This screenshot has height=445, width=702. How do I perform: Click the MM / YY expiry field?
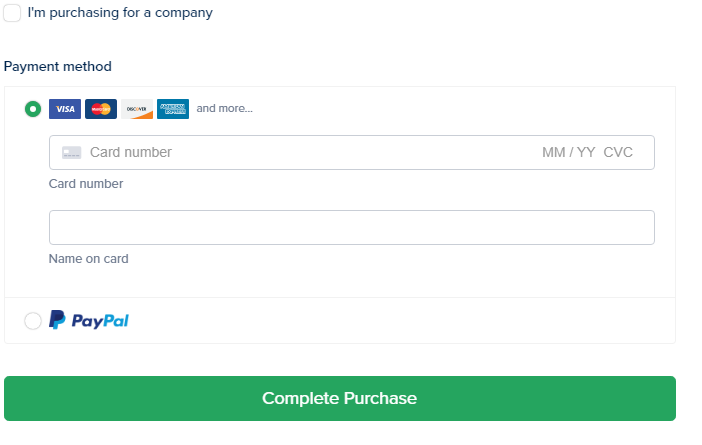(x=568, y=153)
